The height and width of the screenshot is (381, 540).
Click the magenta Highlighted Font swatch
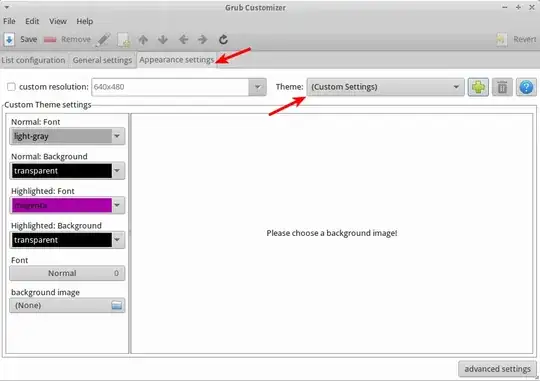62,205
